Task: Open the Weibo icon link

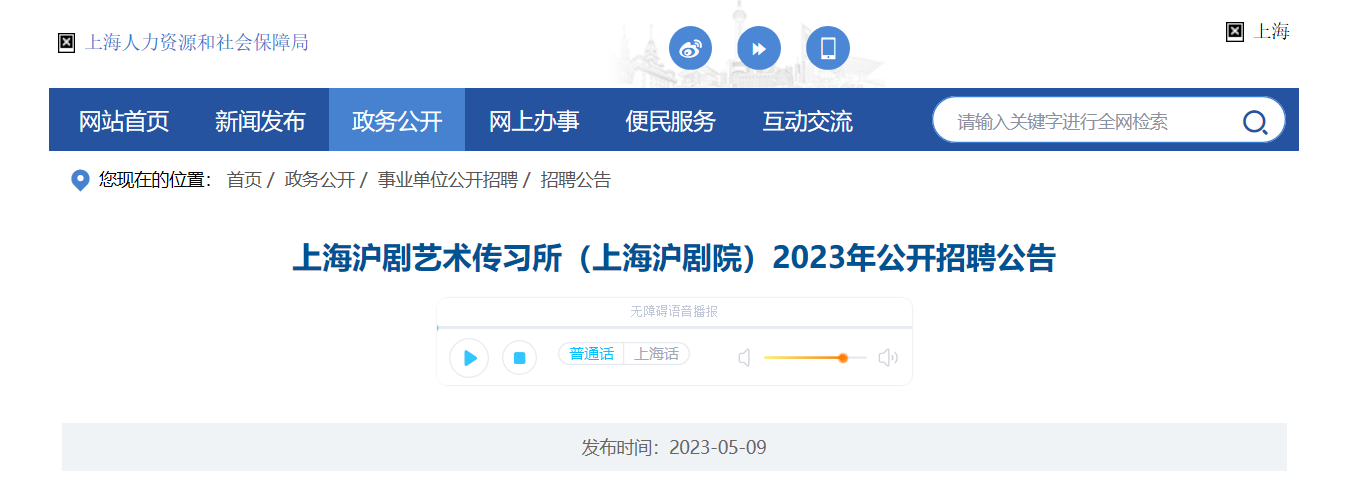Action: point(690,48)
